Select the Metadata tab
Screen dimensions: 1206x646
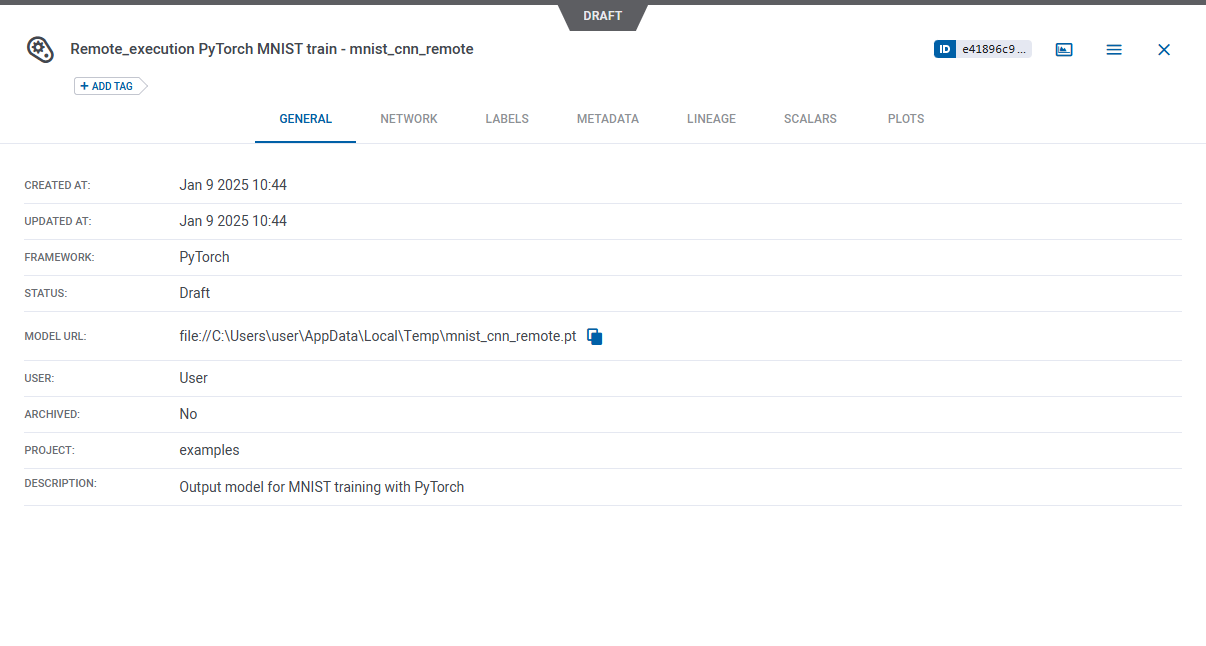607,119
